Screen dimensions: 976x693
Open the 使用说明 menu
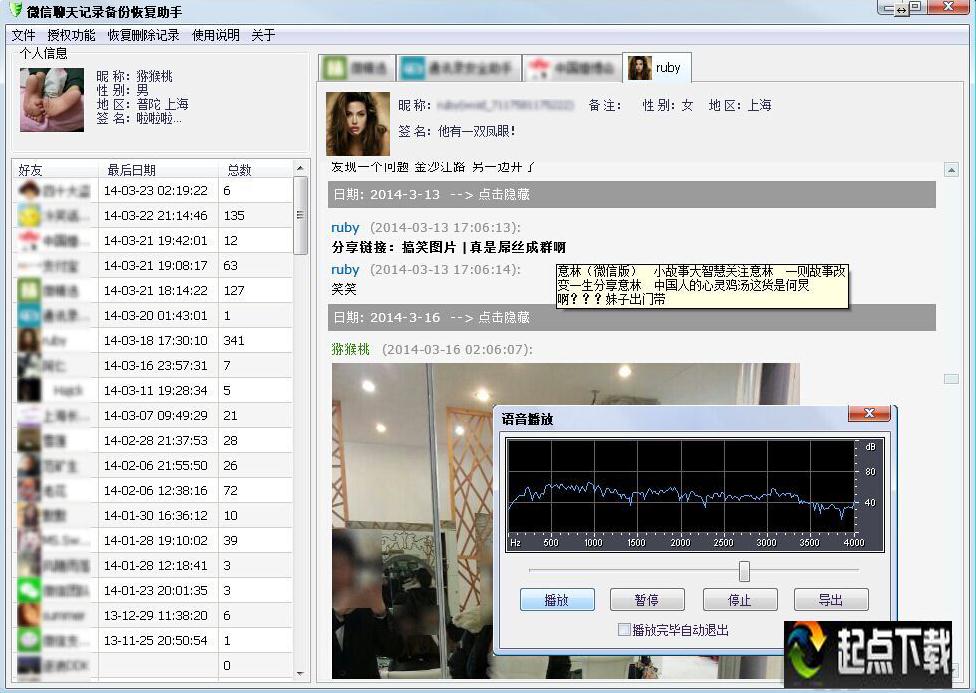coord(215,35)
